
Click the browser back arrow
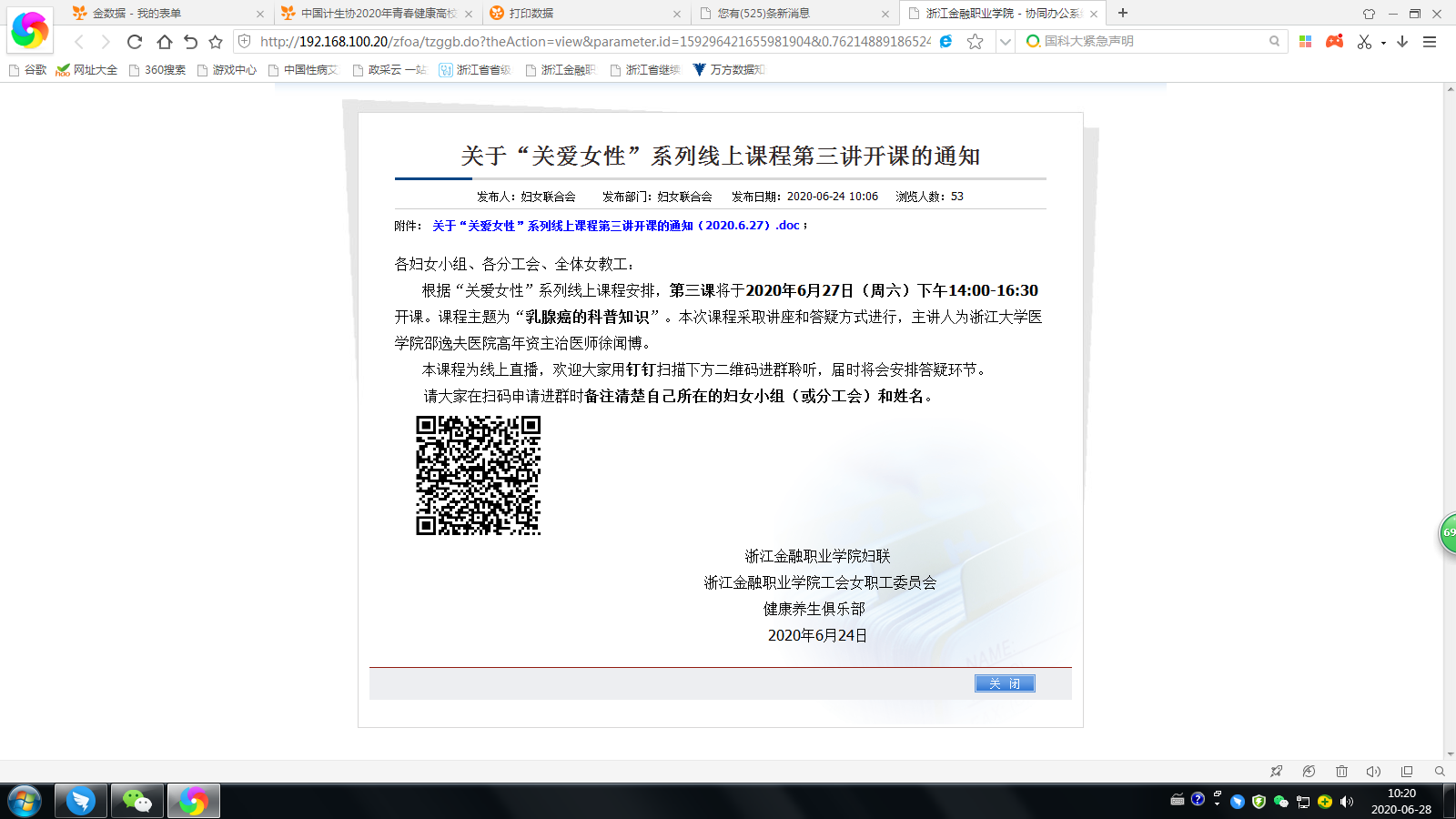click(79, 42)
